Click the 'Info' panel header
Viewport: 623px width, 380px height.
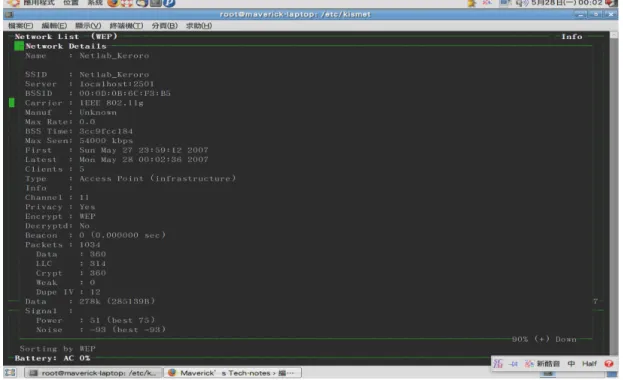(x=572, y=37)
